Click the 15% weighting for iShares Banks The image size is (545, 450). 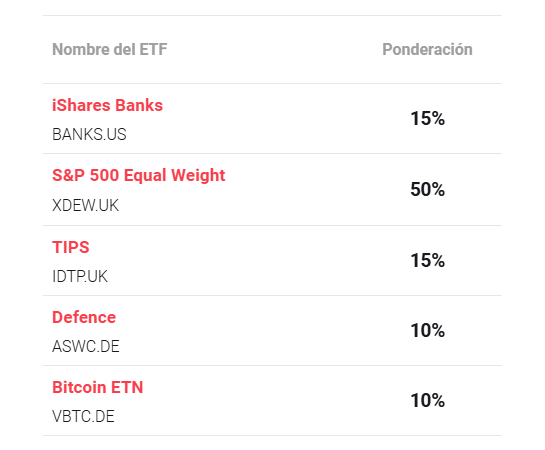point(428,118)
